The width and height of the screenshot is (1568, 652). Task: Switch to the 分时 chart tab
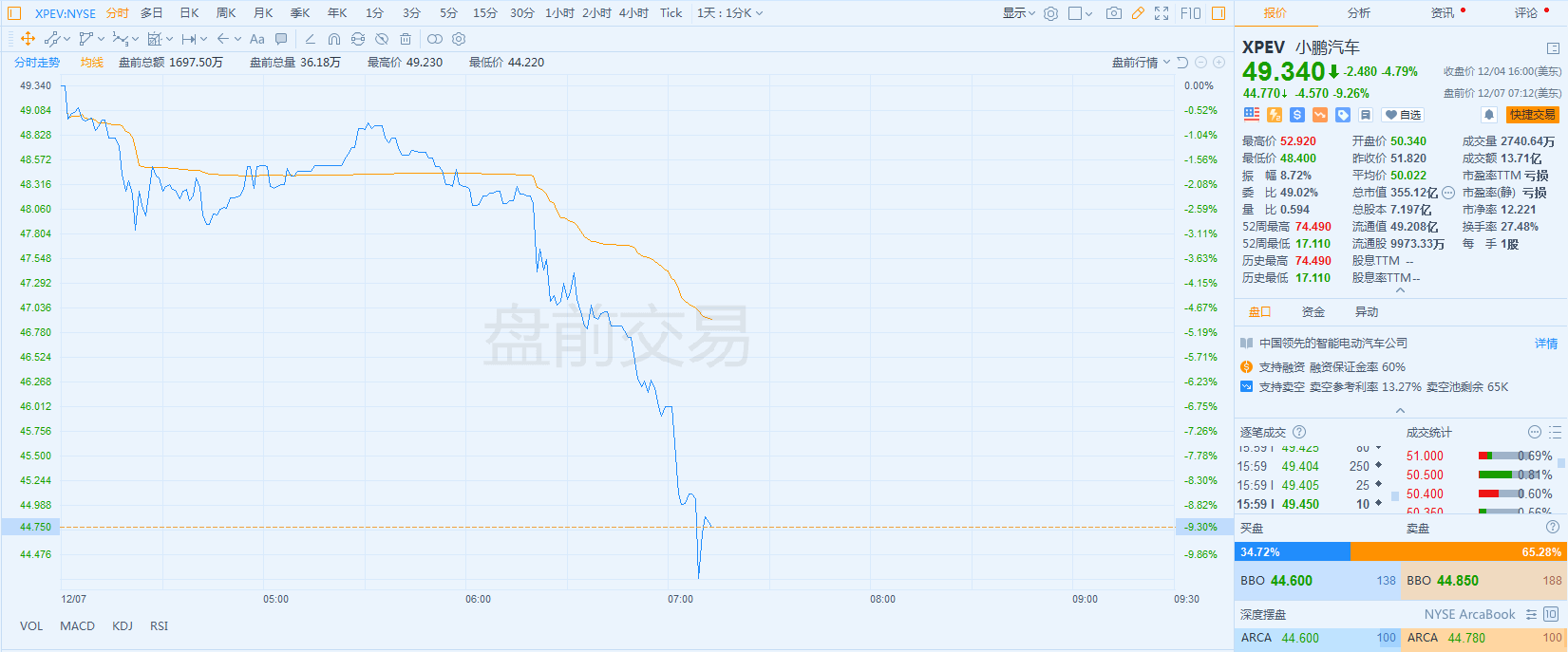pos(117,13)
